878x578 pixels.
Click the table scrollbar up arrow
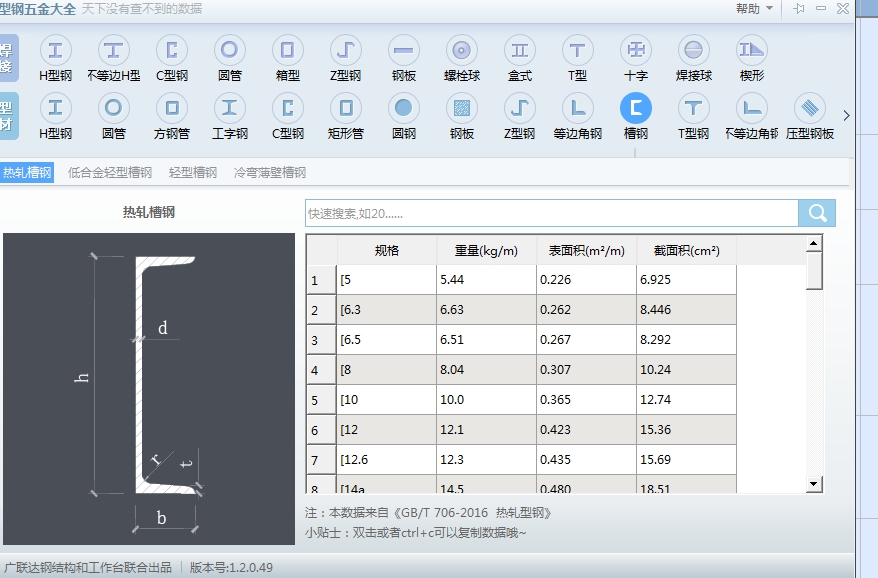click(814, 243)
